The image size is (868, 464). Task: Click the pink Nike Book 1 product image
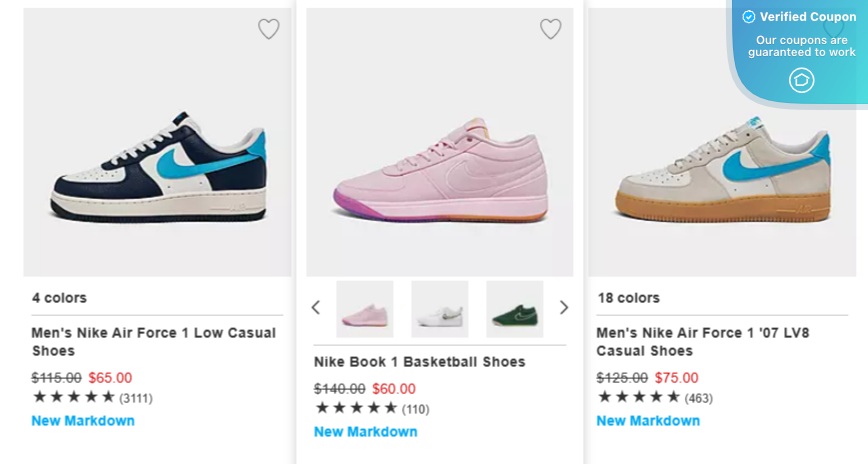coord(440,165)
